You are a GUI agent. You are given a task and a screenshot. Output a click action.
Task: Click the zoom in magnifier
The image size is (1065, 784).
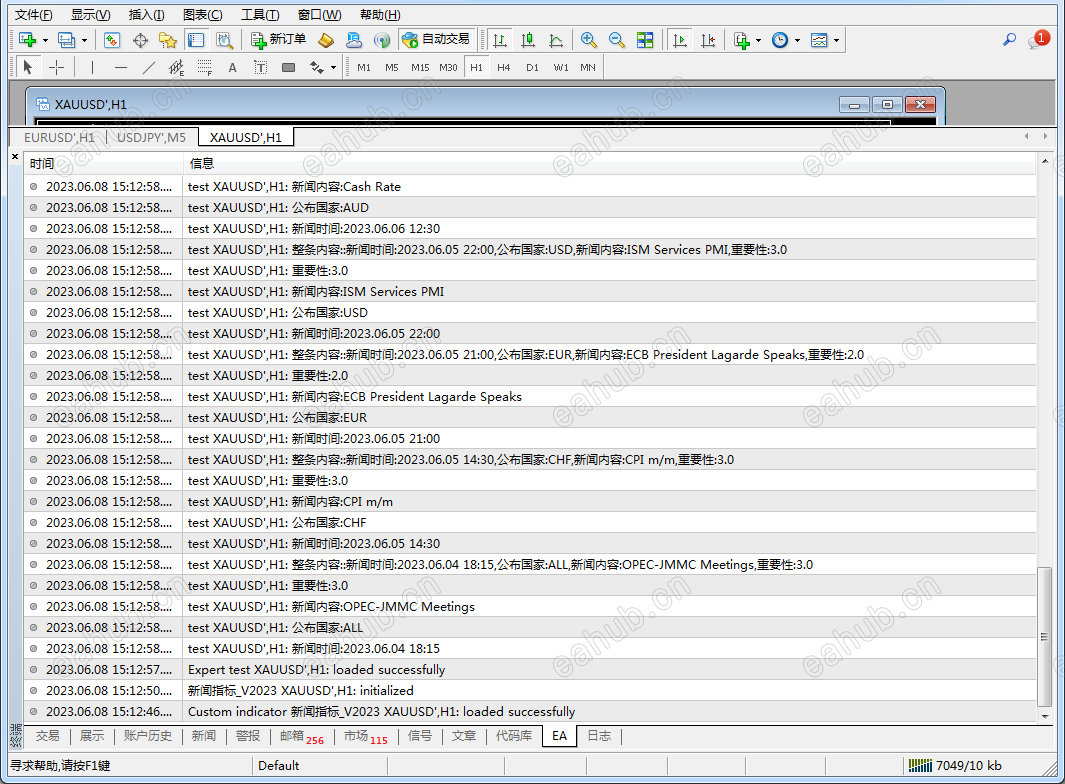tap(589, 40)
